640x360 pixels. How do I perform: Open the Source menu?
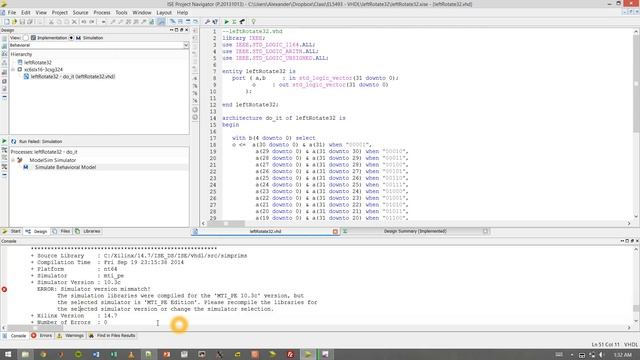[80, 13]
